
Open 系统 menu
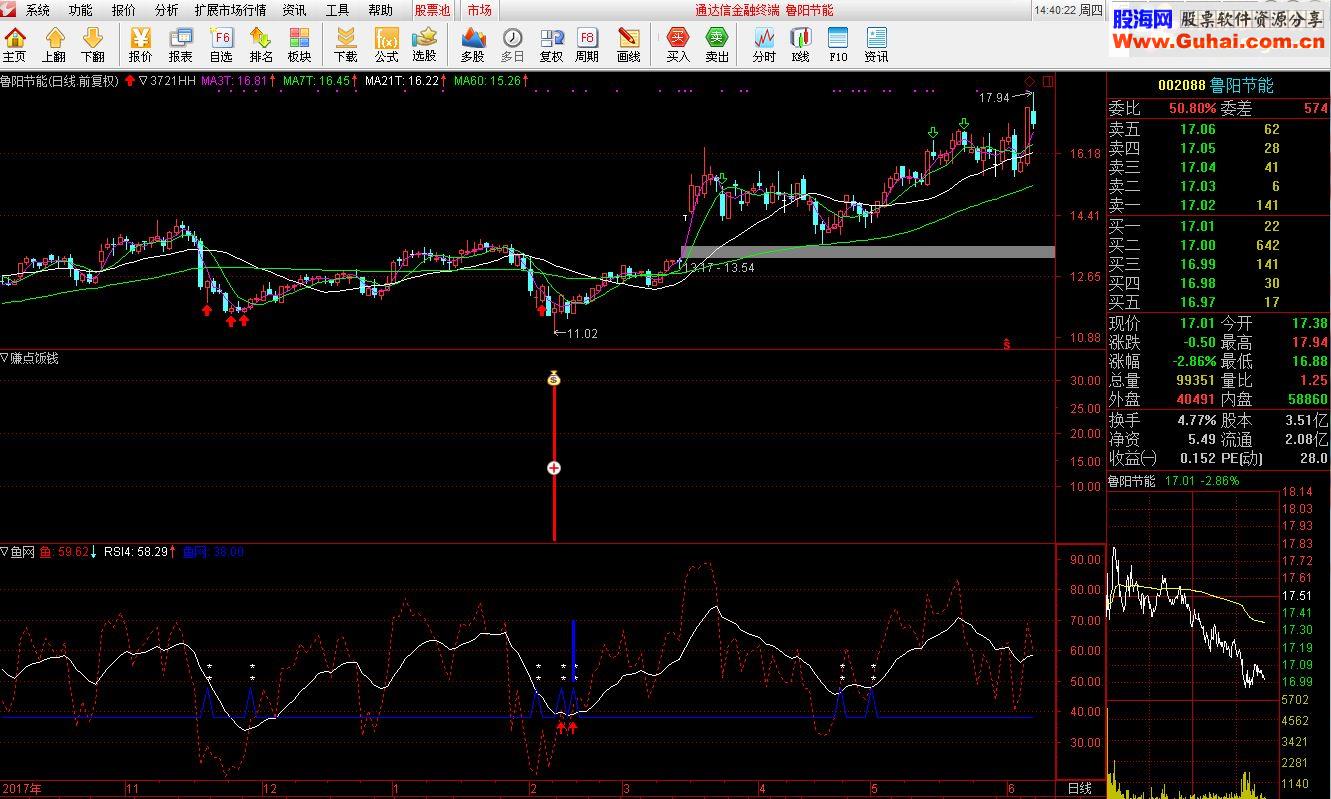[38, 10]
